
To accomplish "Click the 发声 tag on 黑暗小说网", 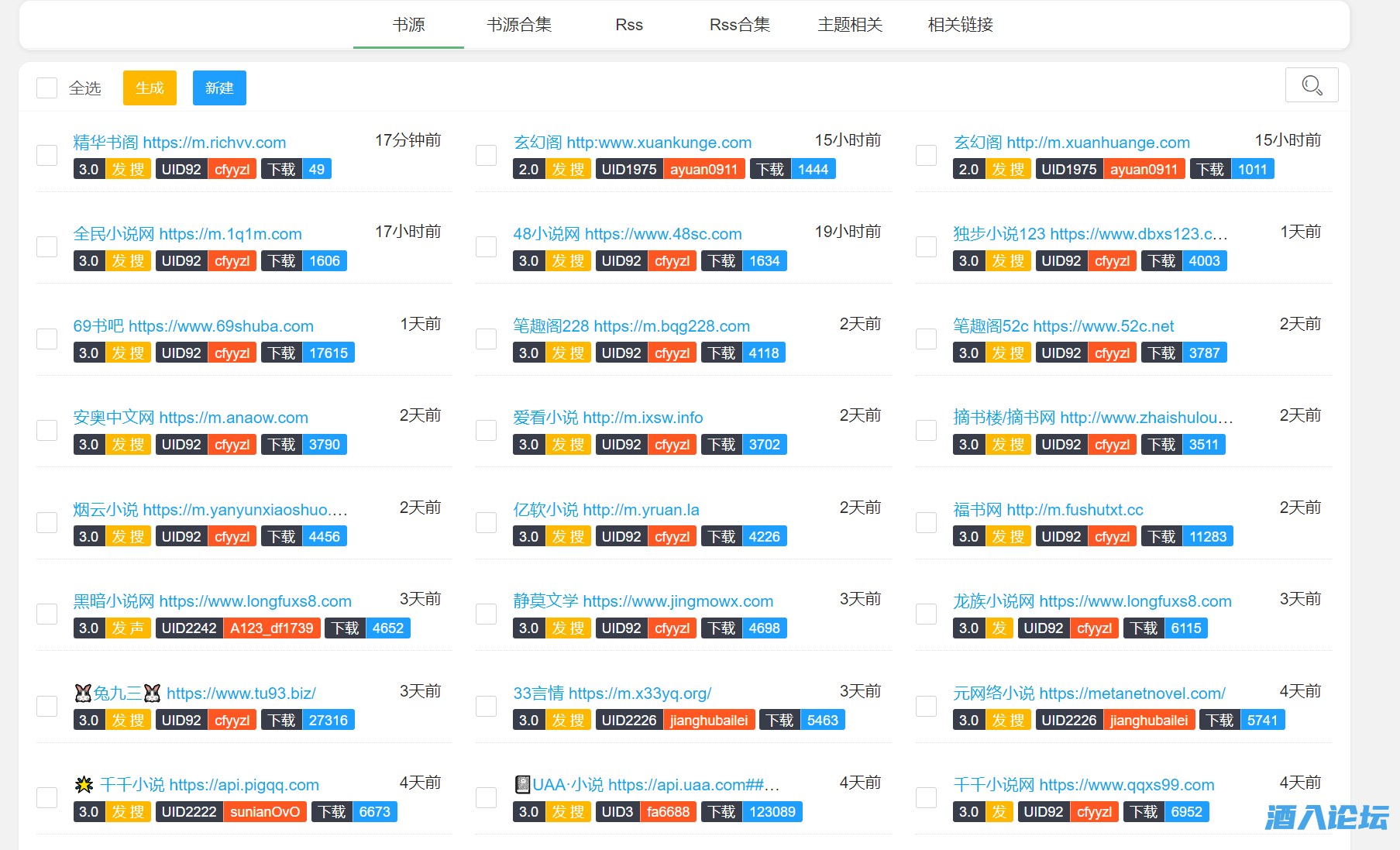I will pyautogui.click(x=128, y=628).
